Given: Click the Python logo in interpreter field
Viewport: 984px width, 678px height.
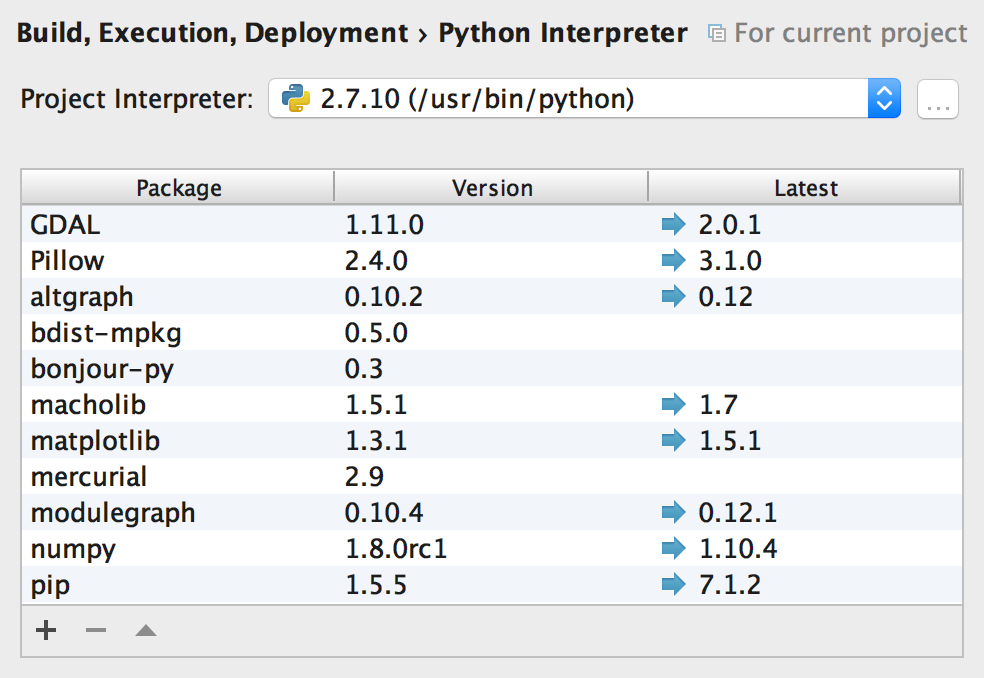Looking at the screenshot, I should [296, 99].
